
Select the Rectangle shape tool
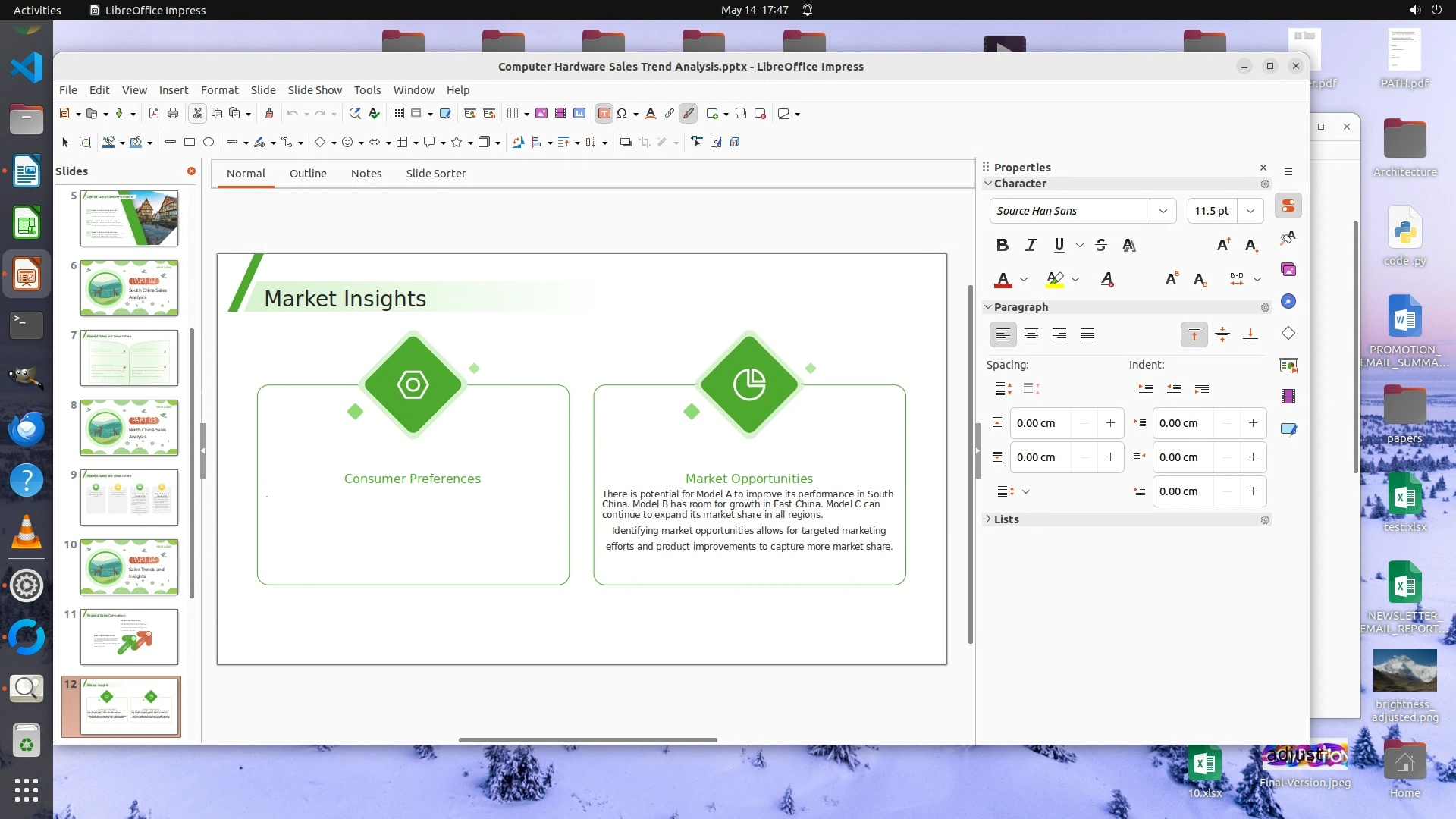point(190,142)
